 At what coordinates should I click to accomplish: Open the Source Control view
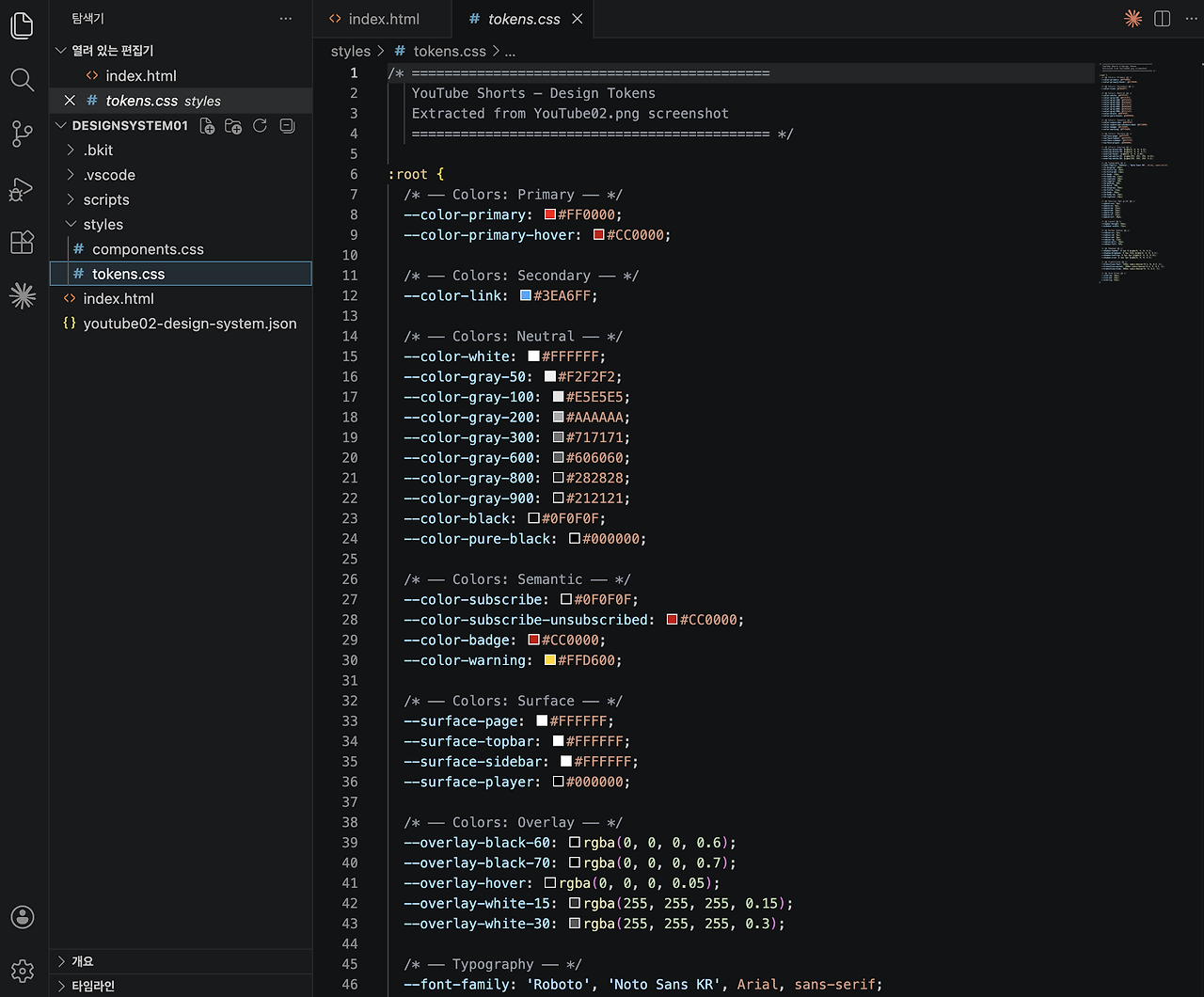click(23, 135)
